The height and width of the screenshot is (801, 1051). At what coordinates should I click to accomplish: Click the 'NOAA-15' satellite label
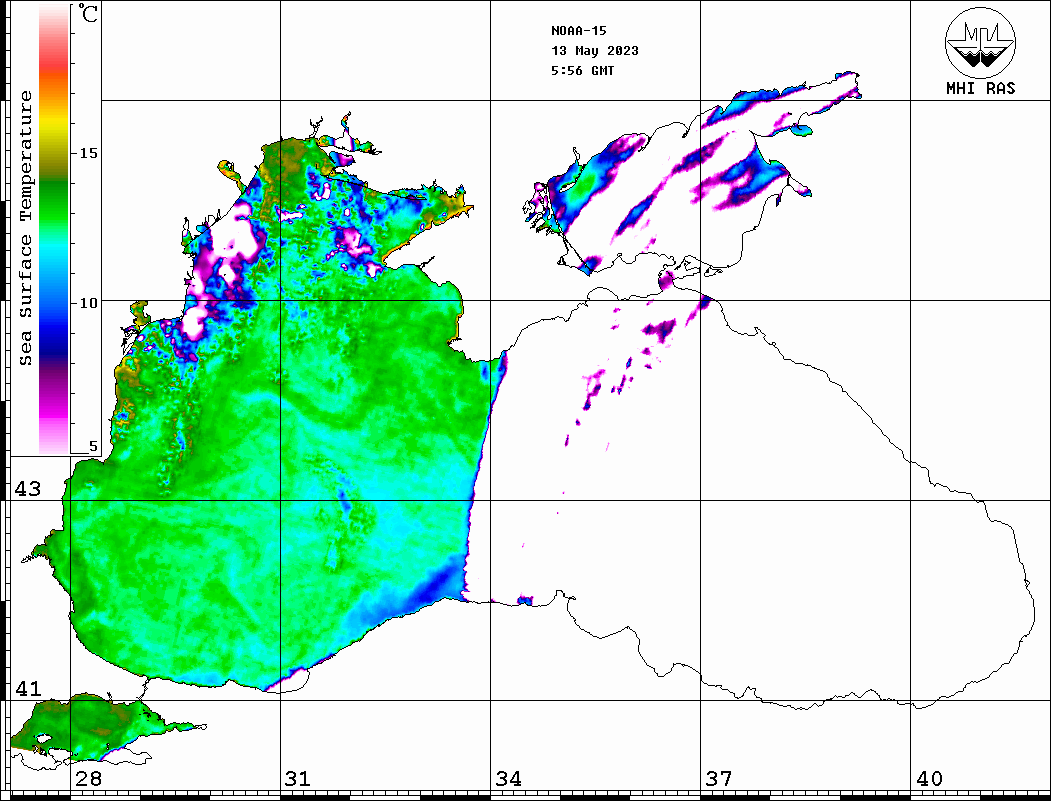click(x=579, y=31)
